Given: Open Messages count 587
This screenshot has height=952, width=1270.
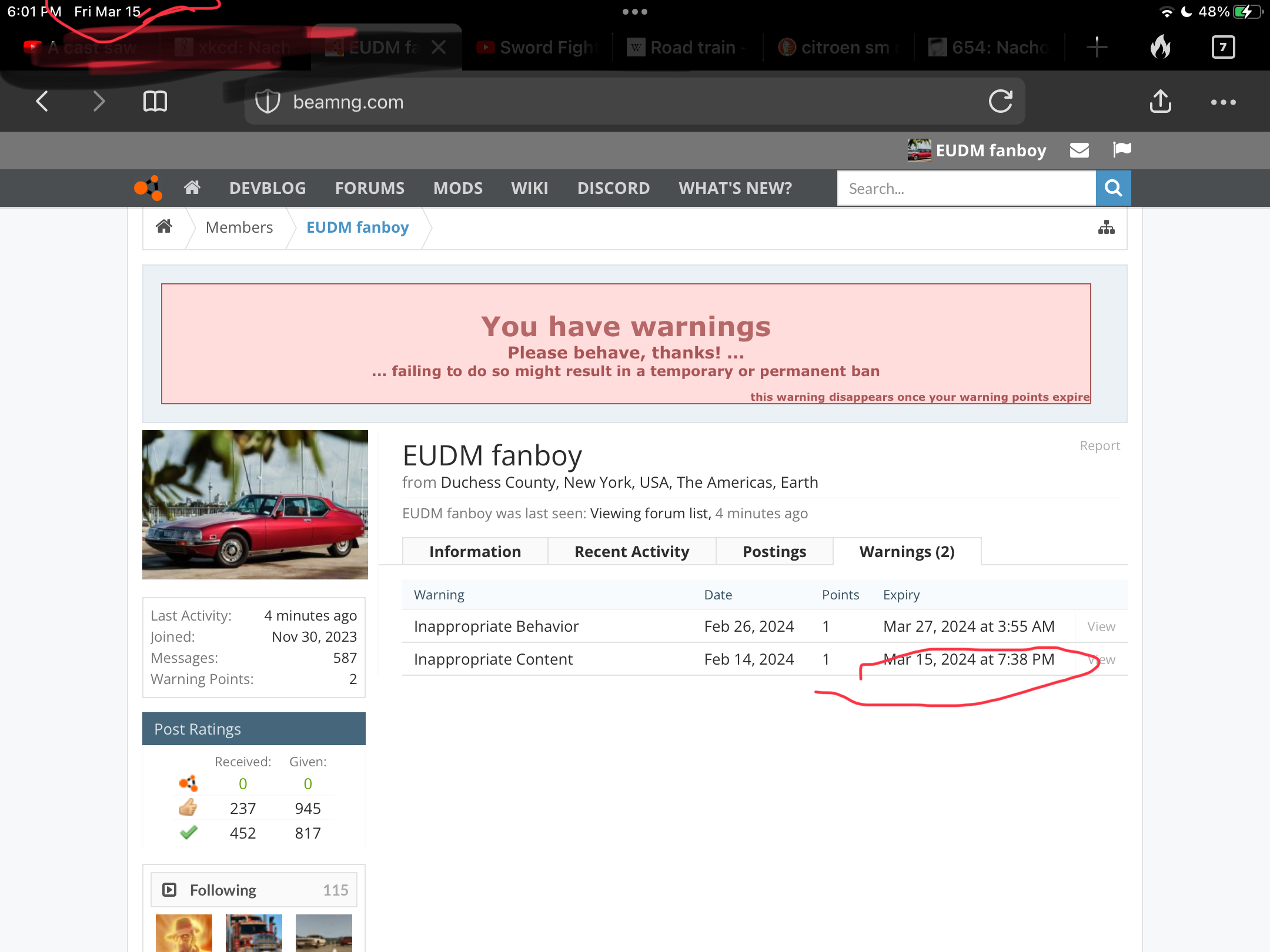Looking at the screenshot, I should (345, 658).
